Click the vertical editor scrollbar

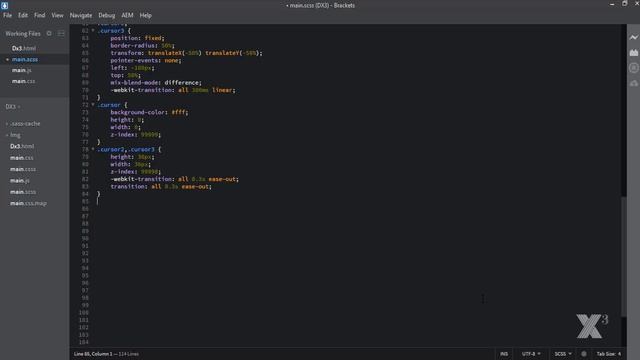(623, 256)
